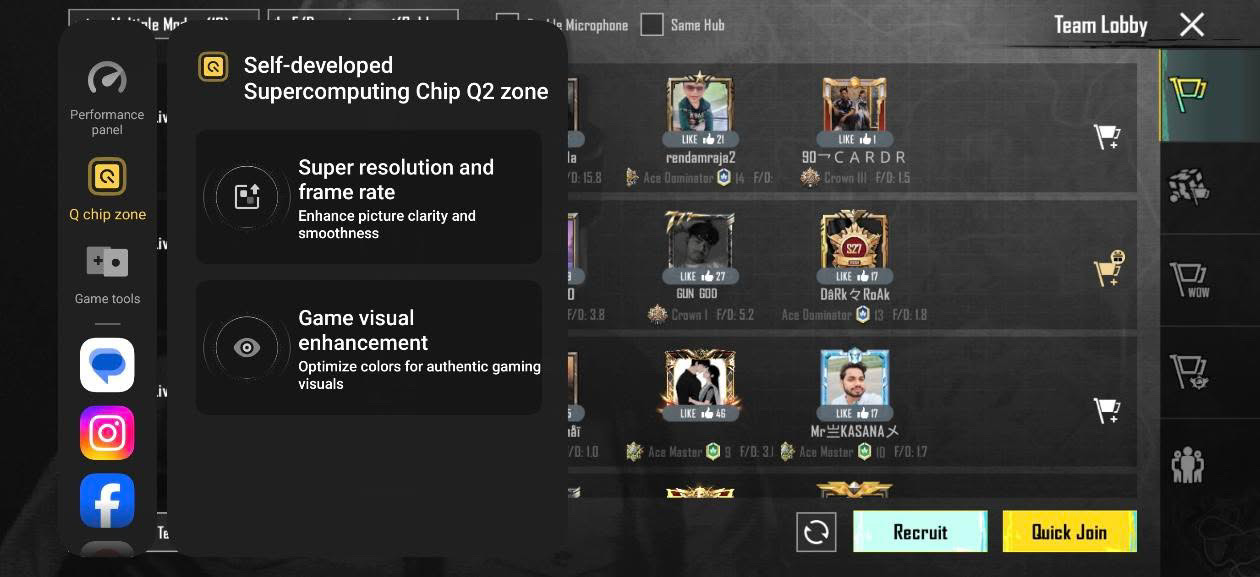
Task: Open the WOW recruit cart tab
Action: click(1188, 279)
